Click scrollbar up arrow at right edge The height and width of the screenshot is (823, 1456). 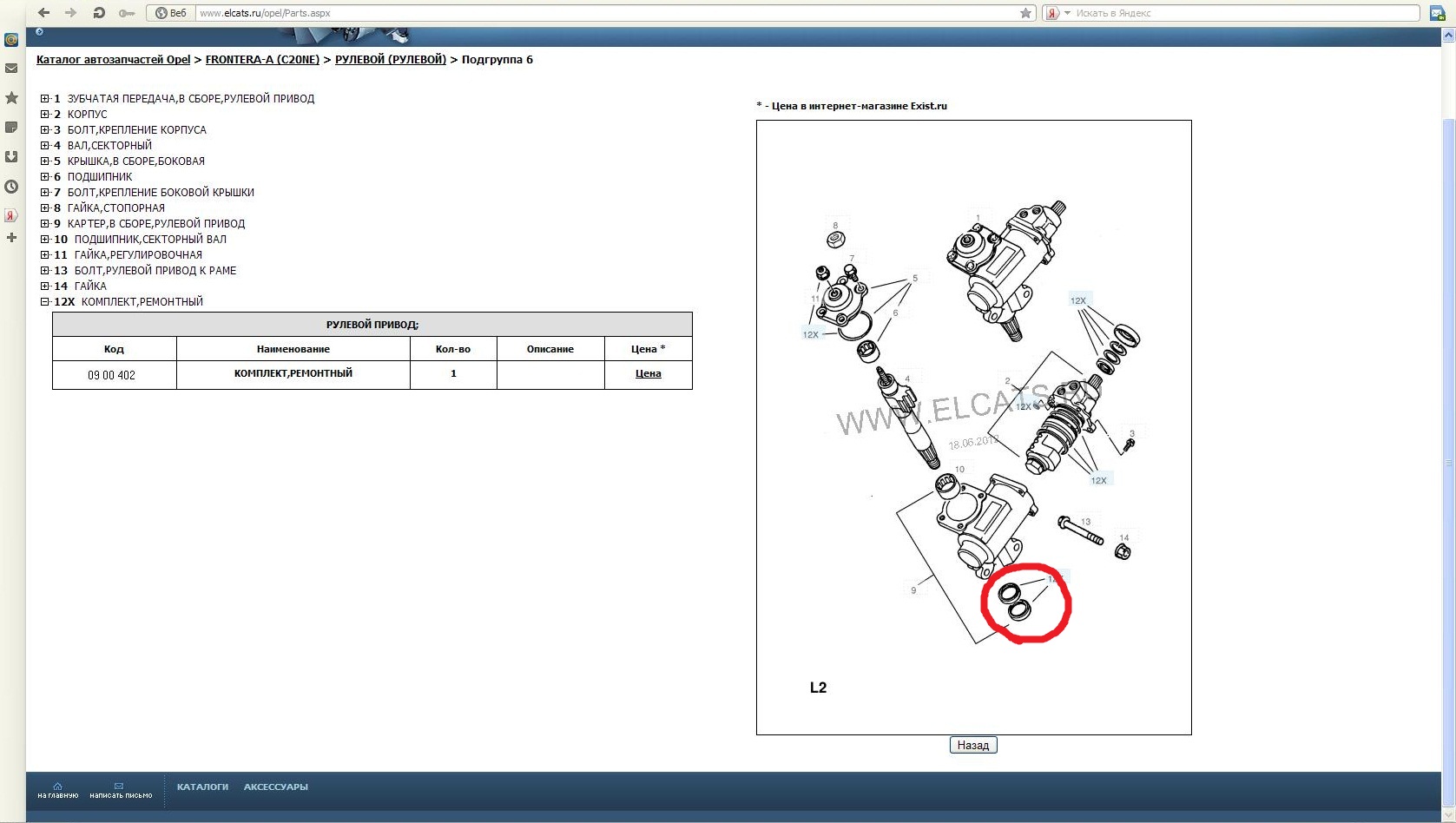click(x=1448, y=36)
